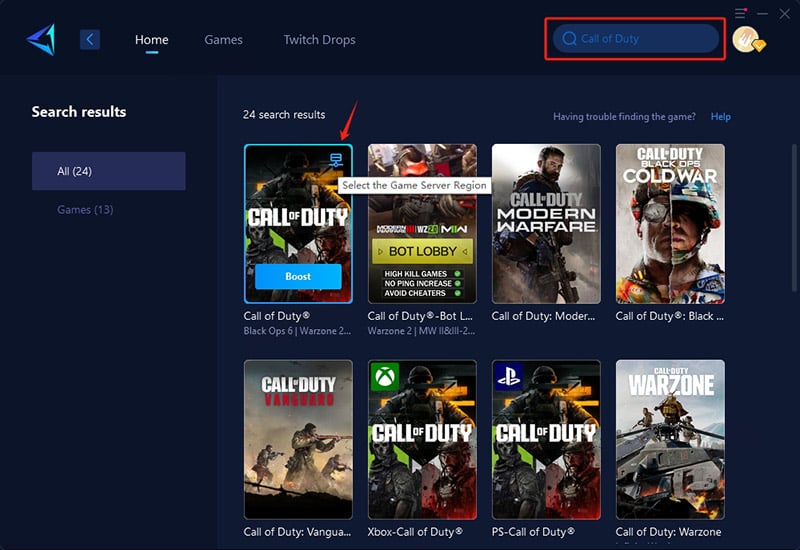Open Xbox-Call of Duty cover

pos(422,439)
